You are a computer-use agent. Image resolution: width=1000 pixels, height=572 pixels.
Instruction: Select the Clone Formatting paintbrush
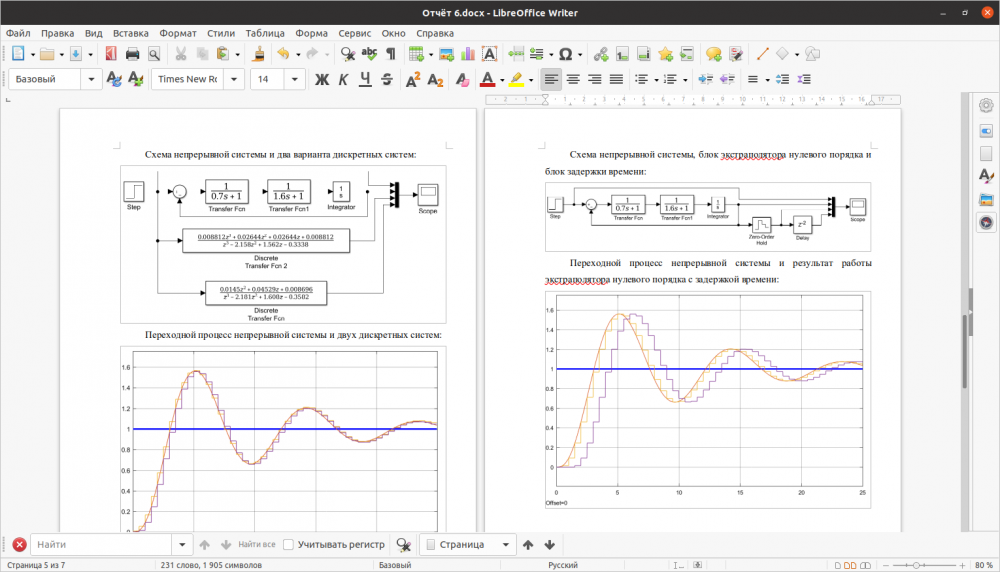coord(259,54)
